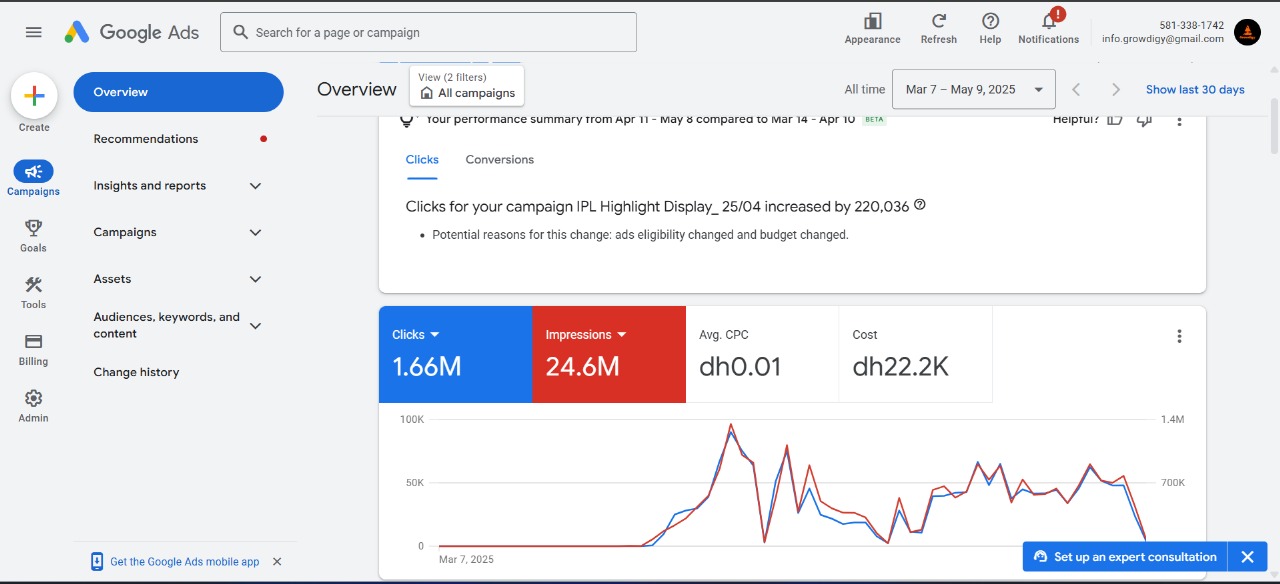Expand Insights and reports section
Screen dimensions: 1280x584
click(x=255, y=186)
